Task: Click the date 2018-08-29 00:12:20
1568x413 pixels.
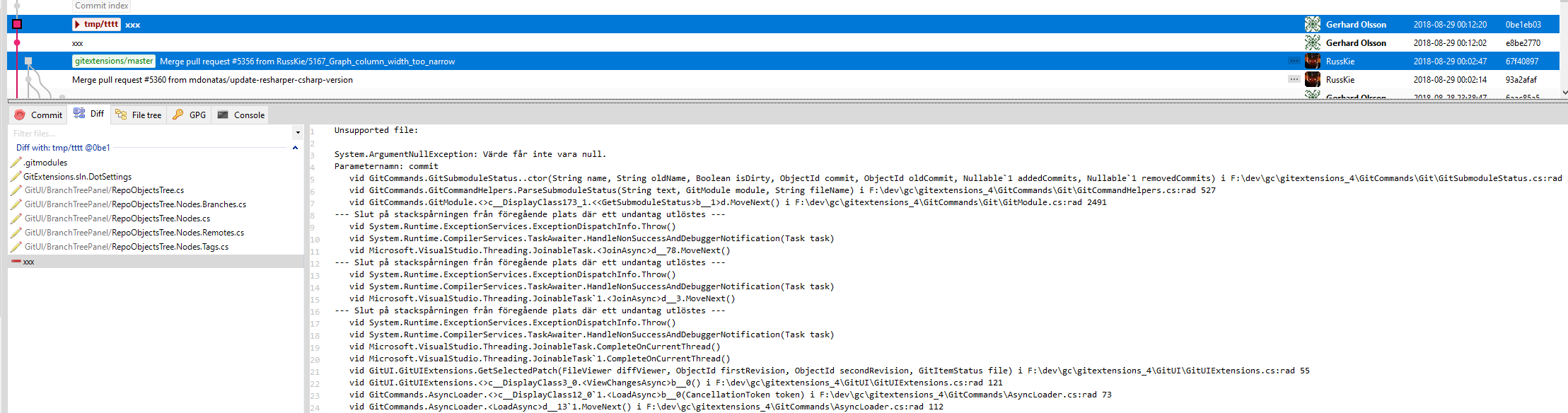Action: click(1450, 25)
